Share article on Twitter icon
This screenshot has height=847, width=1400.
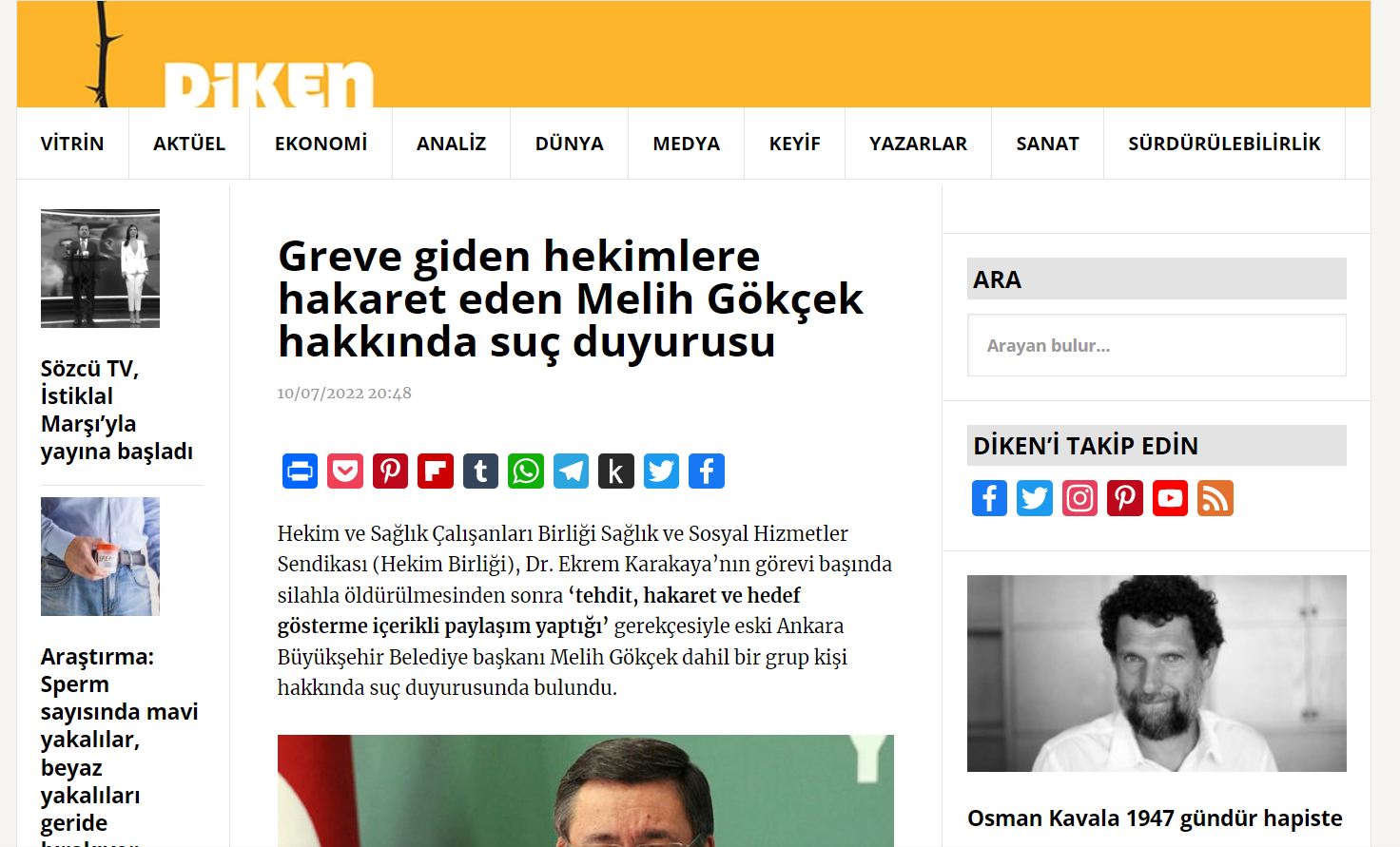click(x=661, y=471)
